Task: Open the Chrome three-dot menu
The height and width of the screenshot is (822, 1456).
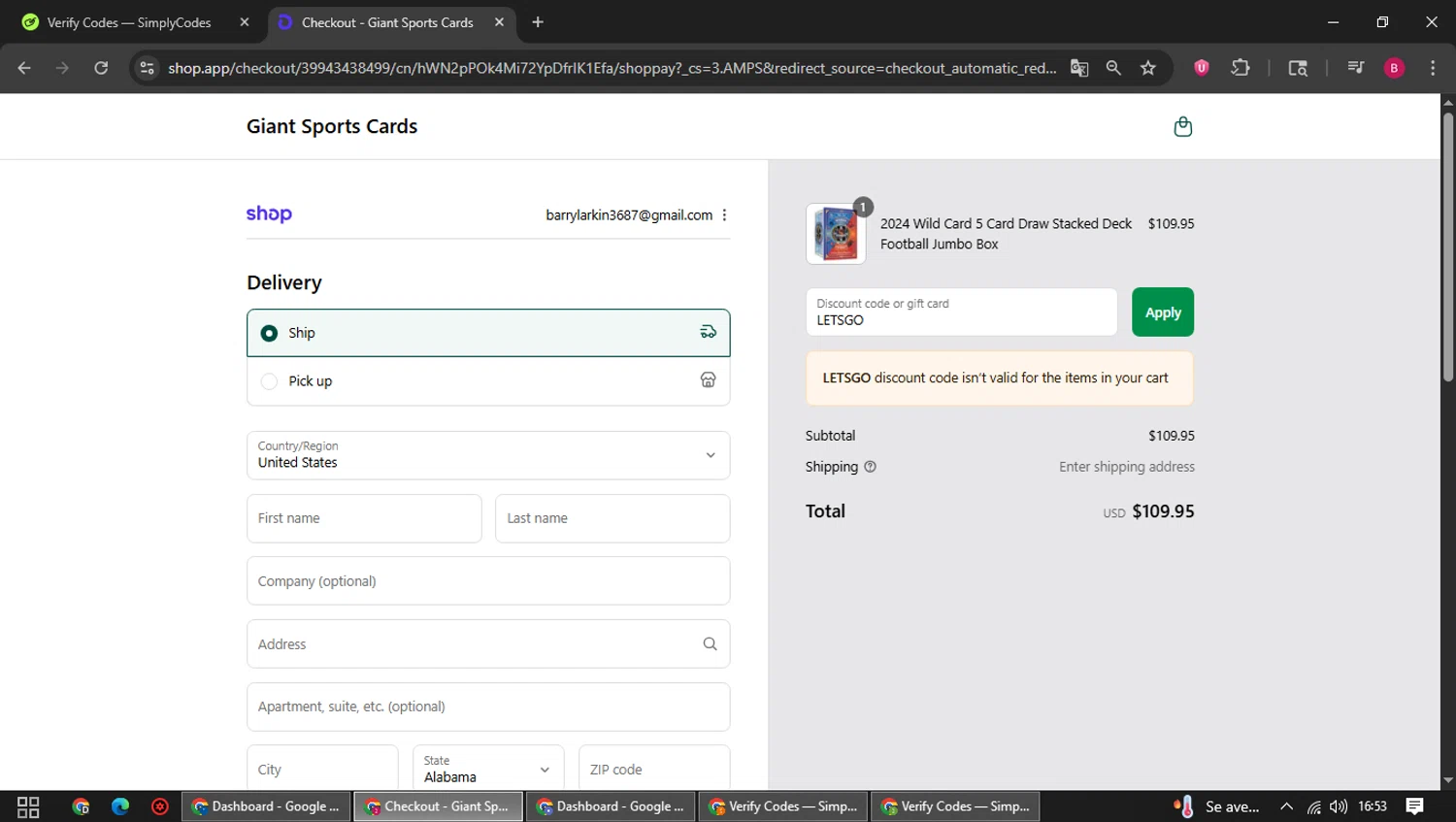Action: [1433, 68]
